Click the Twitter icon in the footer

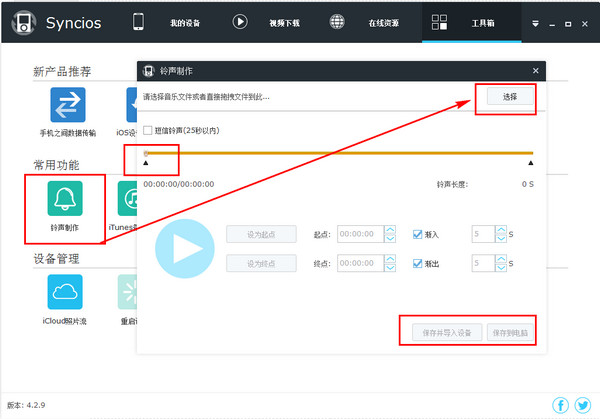pyautogui.click(x=582, y=405)
